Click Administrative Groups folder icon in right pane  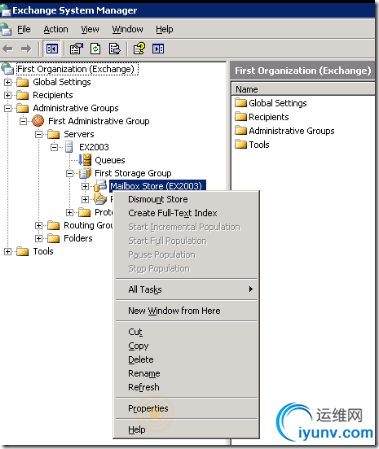pos(241,130)
